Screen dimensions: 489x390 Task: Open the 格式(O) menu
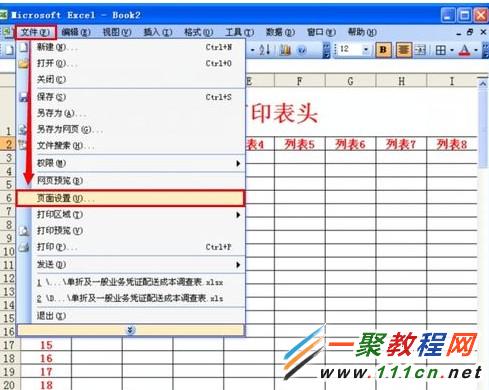point(199,32)
